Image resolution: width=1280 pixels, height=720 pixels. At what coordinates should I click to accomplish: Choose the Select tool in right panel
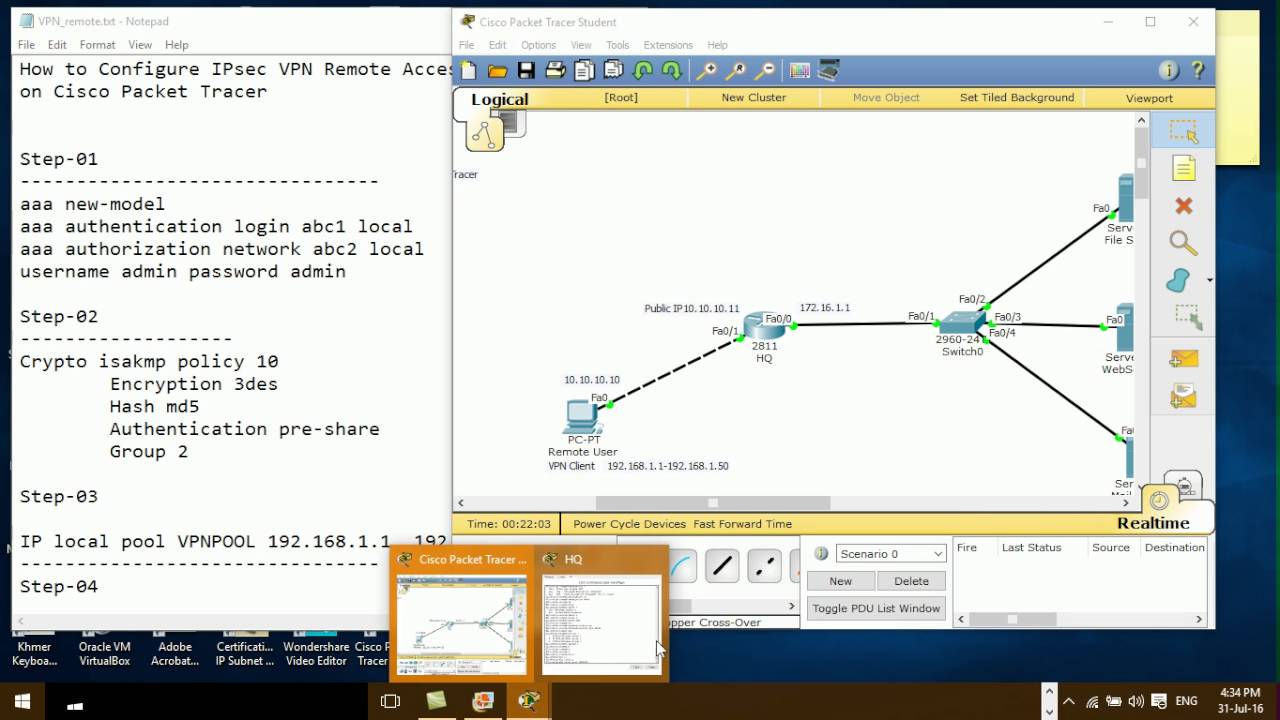coord(1183,130)
